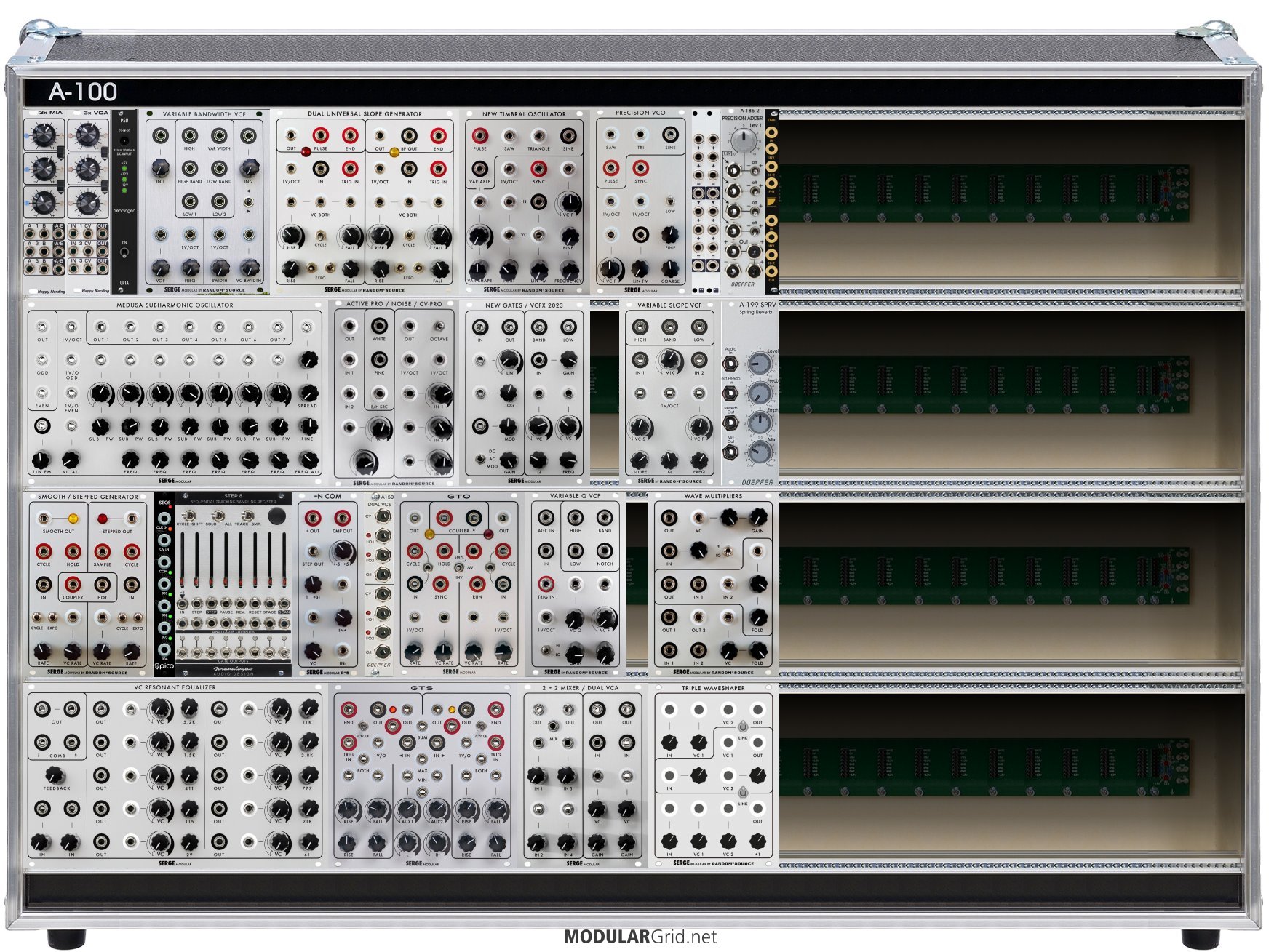Click the WHITE noise output jack

[379, 325]
